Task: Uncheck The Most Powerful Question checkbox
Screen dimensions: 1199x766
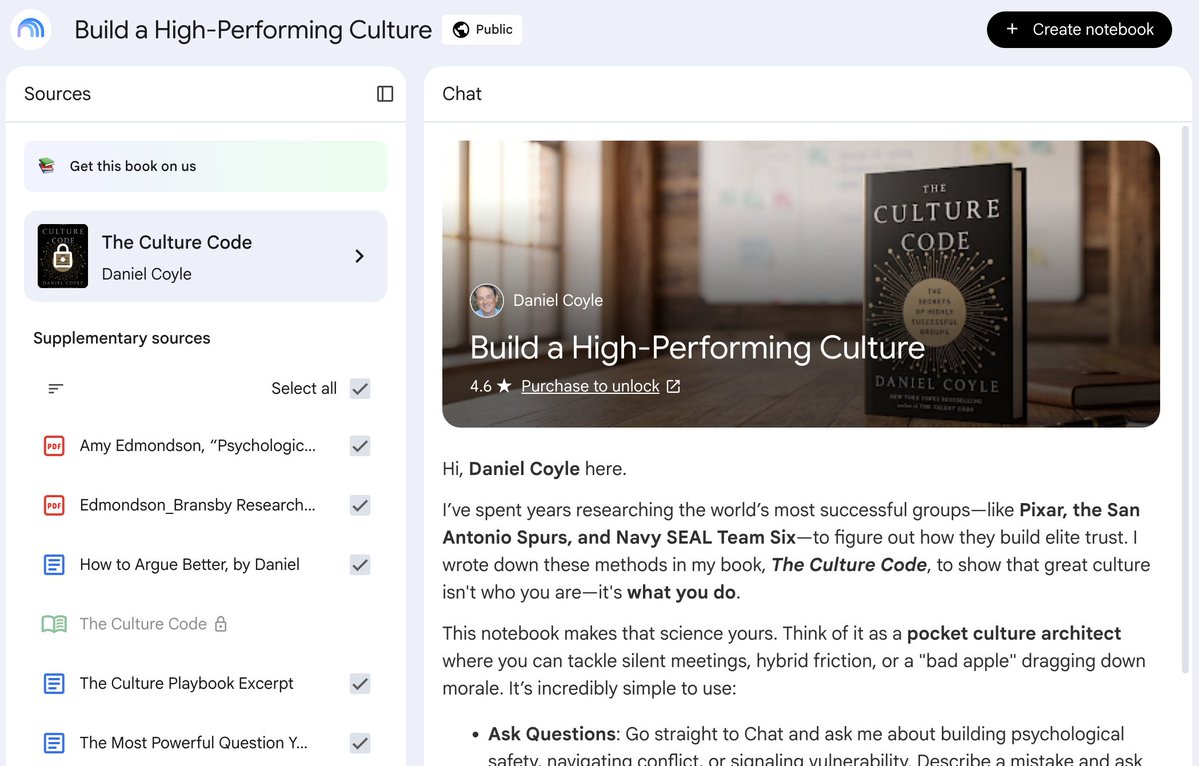Action: click(360, 743)
